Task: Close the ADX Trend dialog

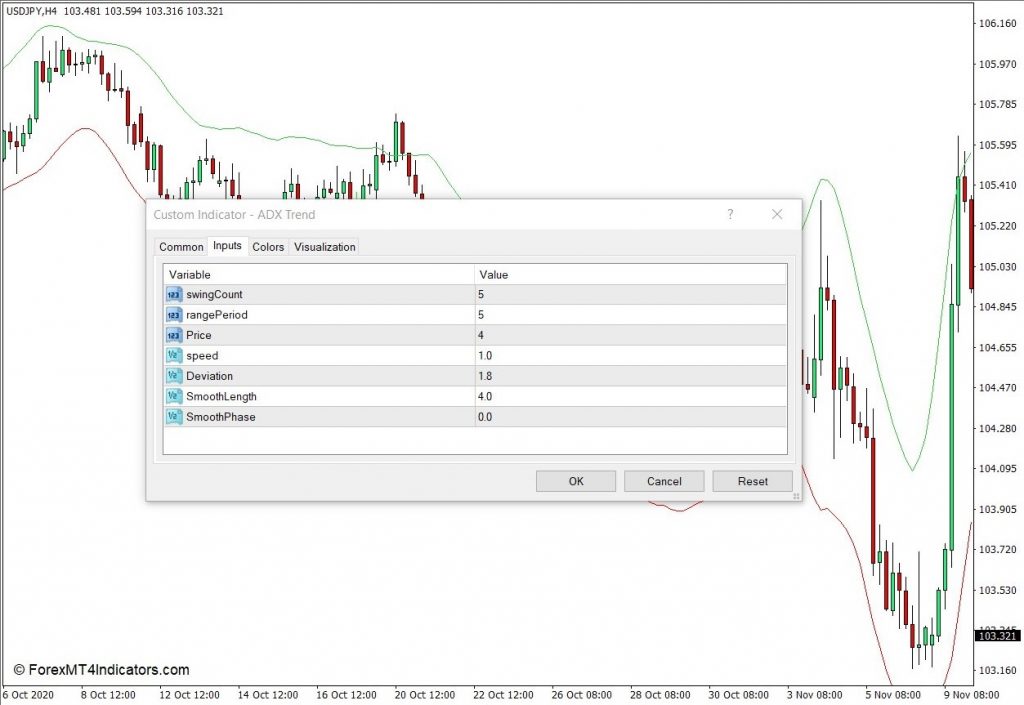Action: tap(776, 214)
